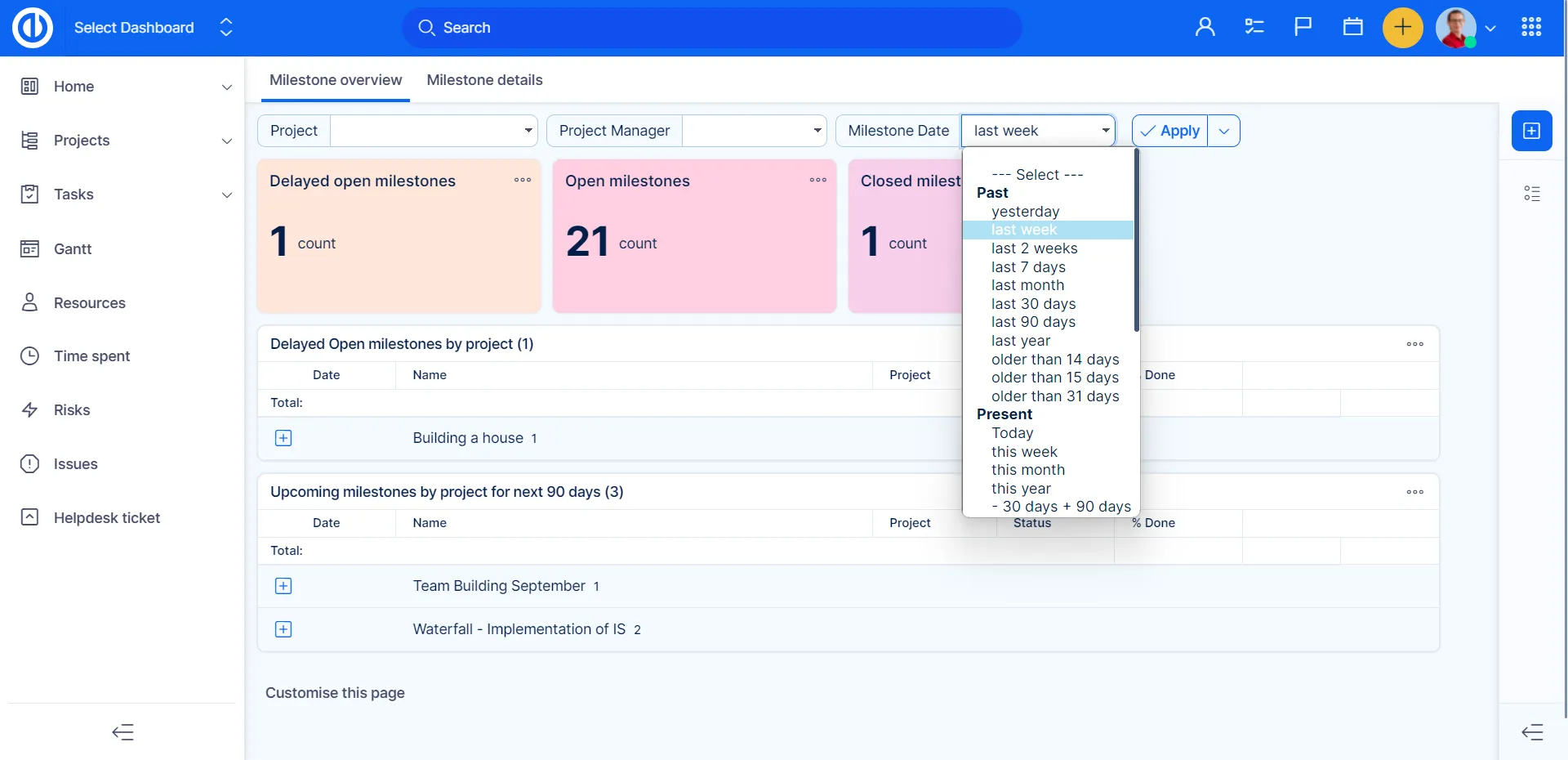Collapse the left sidebar using arrow icon
The height and width of the screenshot is (760, 1568).
coord(122,731)
